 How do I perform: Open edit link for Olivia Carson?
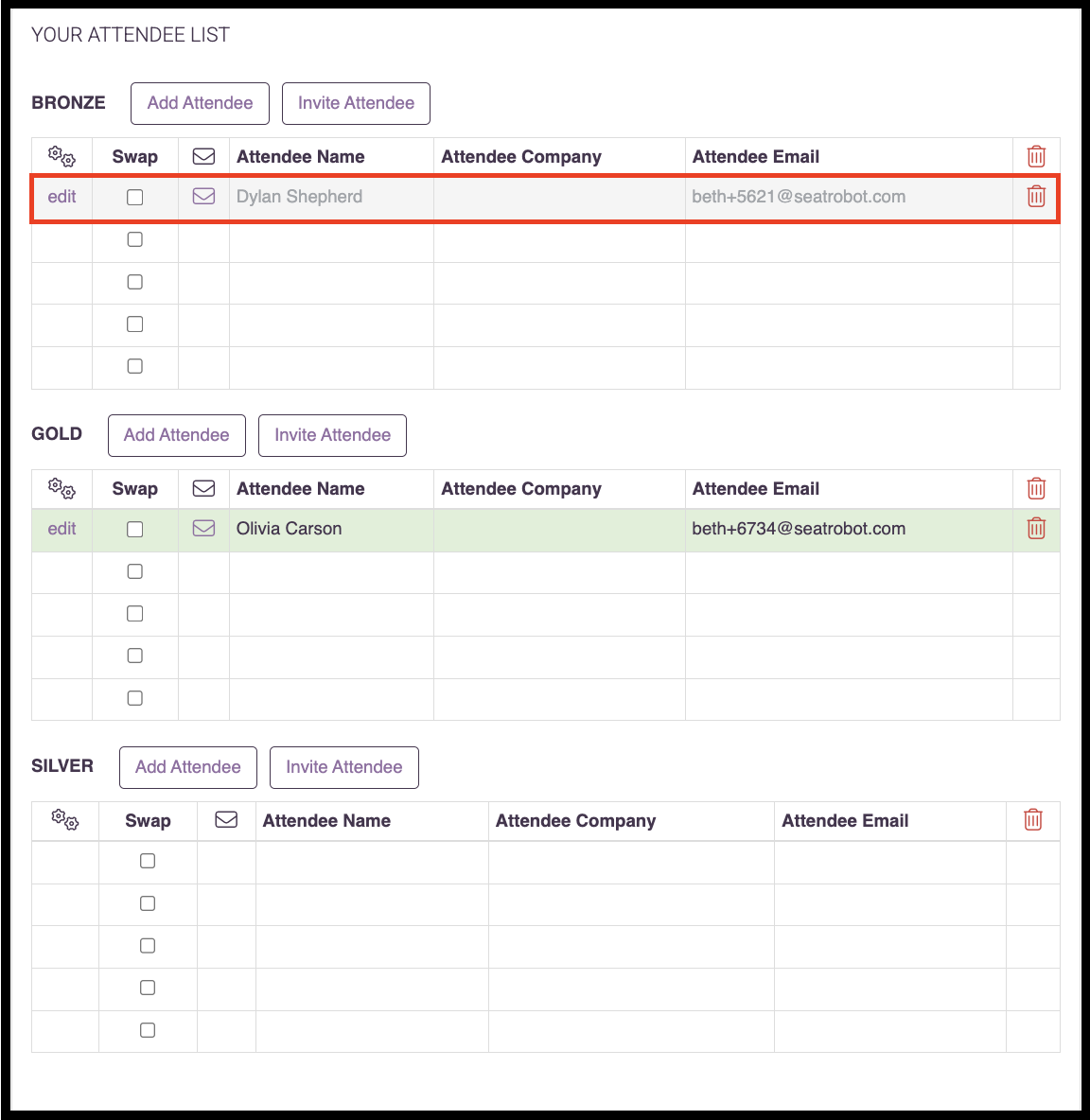coord(62,529)
